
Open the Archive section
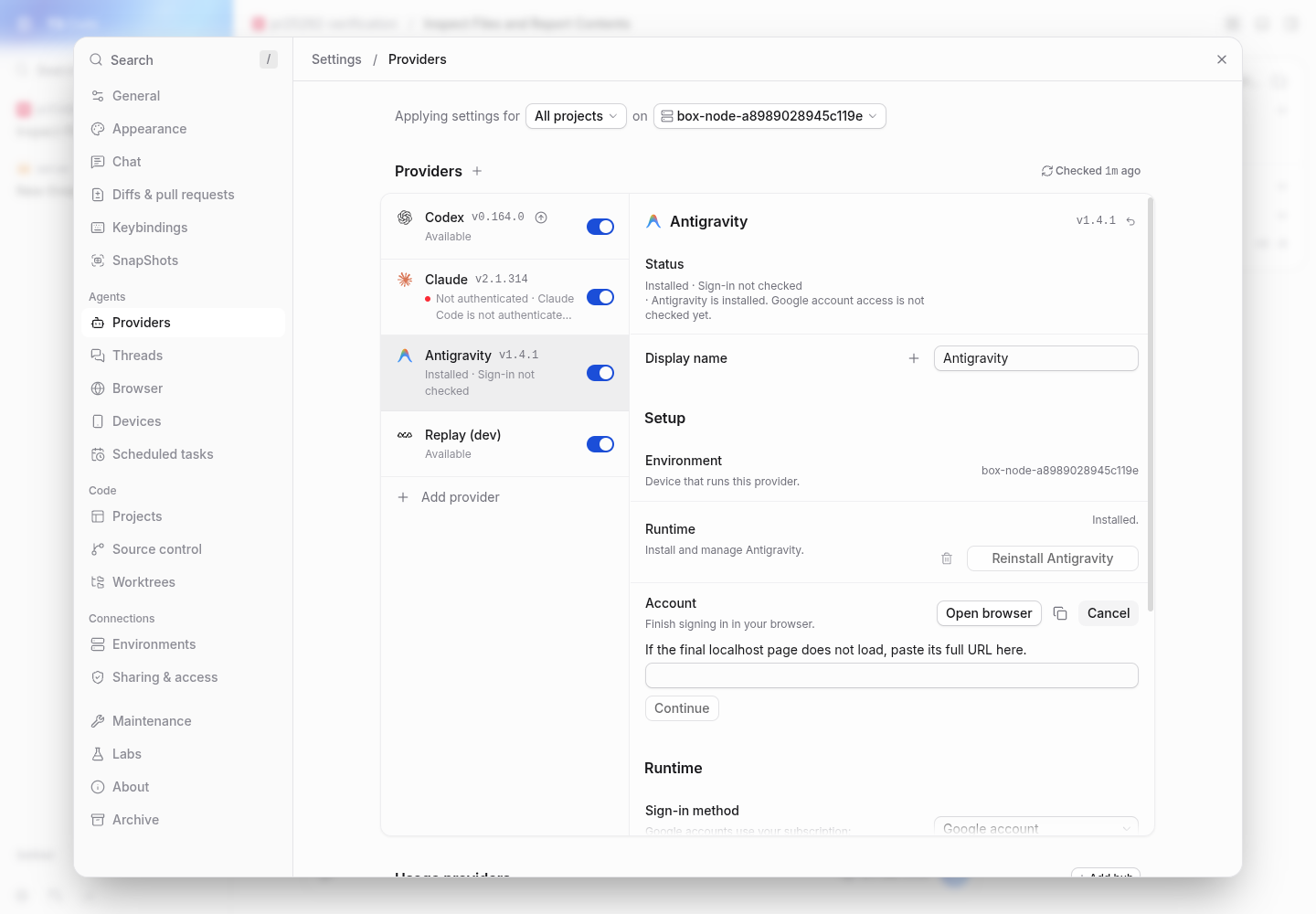[x=183, y=820]
